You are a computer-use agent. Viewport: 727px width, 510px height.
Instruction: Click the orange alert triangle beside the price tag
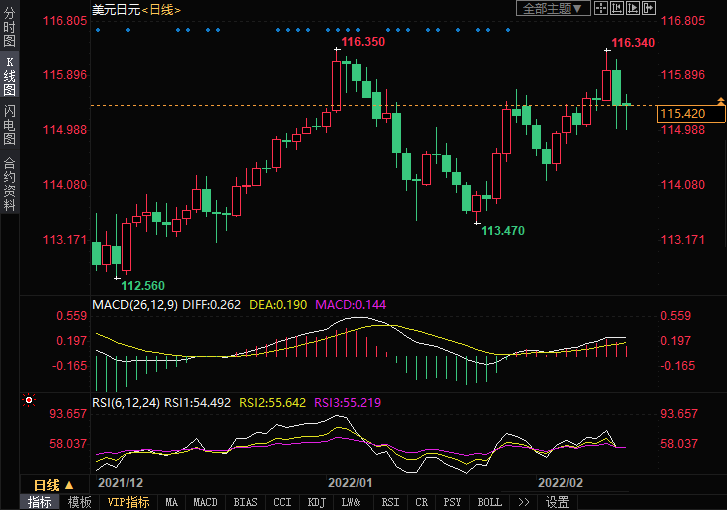point(720,101)
